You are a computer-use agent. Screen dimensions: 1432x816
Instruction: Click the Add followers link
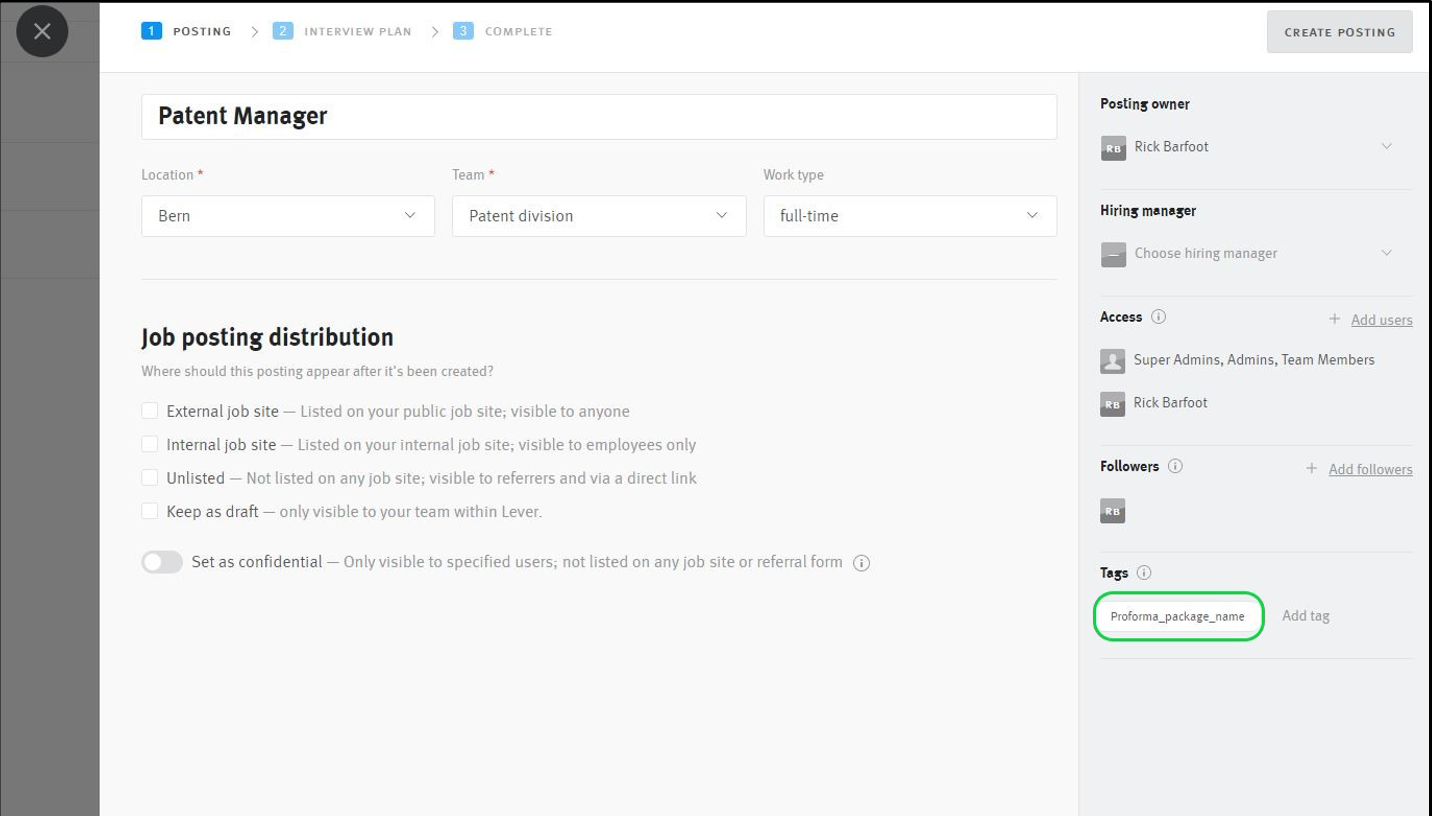(1369, 468)
